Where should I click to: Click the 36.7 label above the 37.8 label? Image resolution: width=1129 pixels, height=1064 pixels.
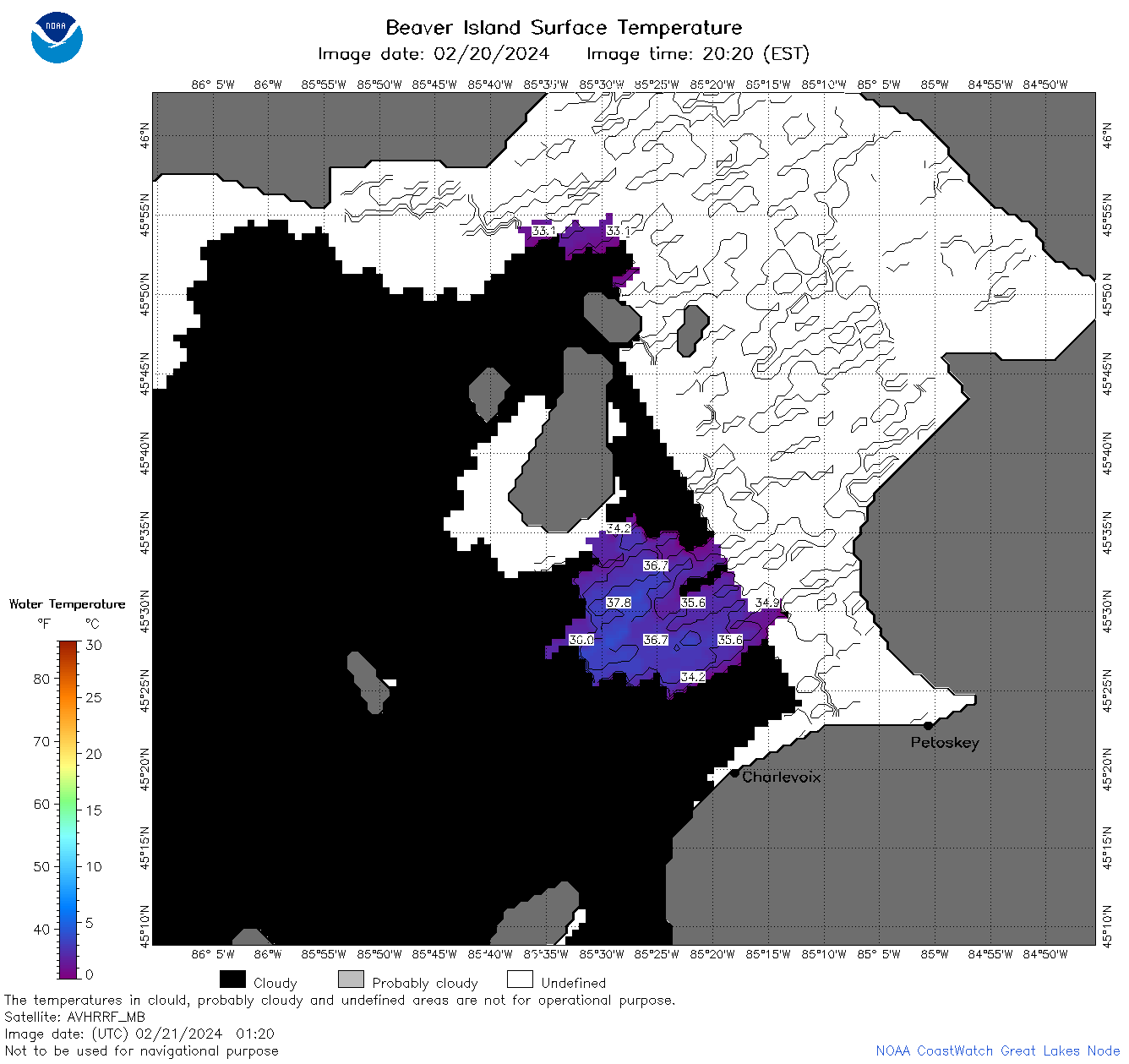tap(656, 565)
